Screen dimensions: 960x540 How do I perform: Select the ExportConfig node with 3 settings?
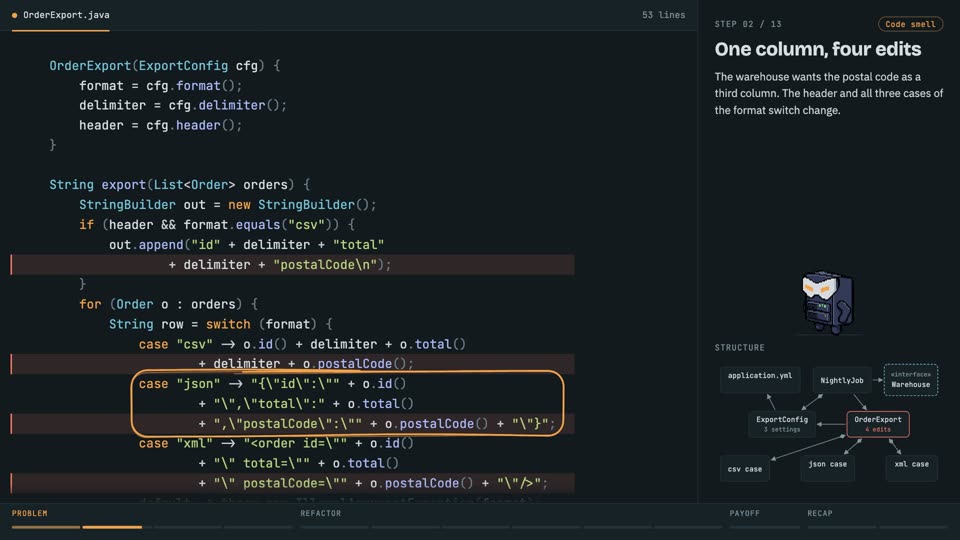(x=782, y=424)
